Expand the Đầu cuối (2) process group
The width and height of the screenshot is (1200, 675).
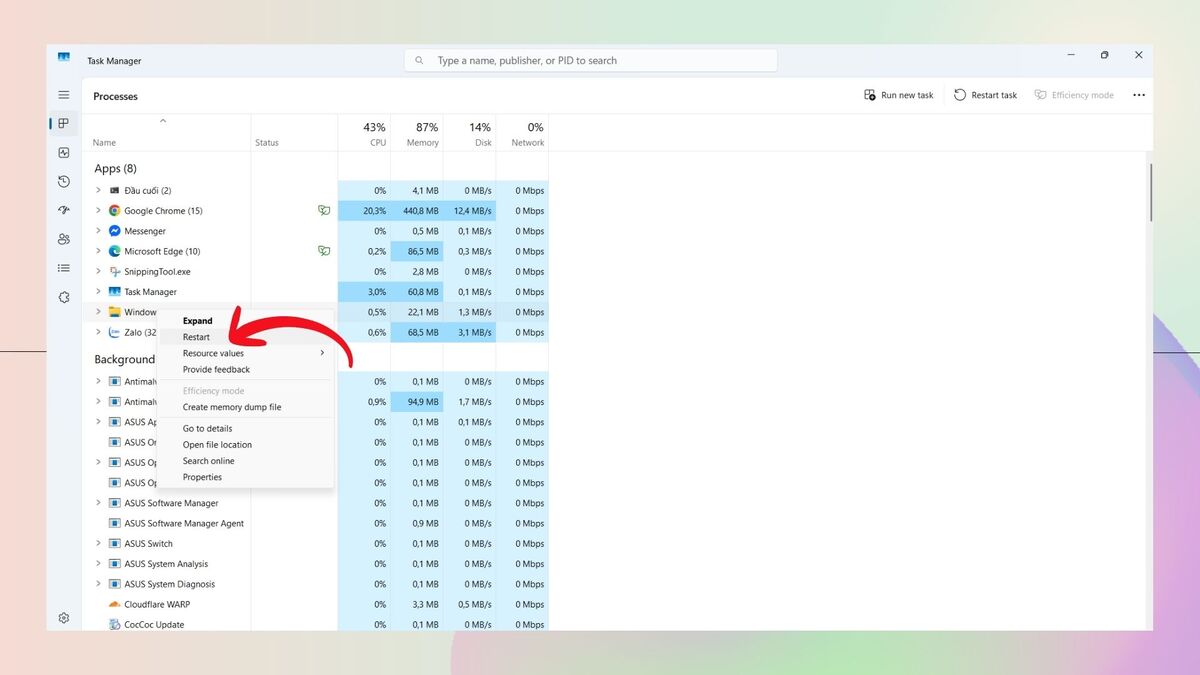coord(98,190)
